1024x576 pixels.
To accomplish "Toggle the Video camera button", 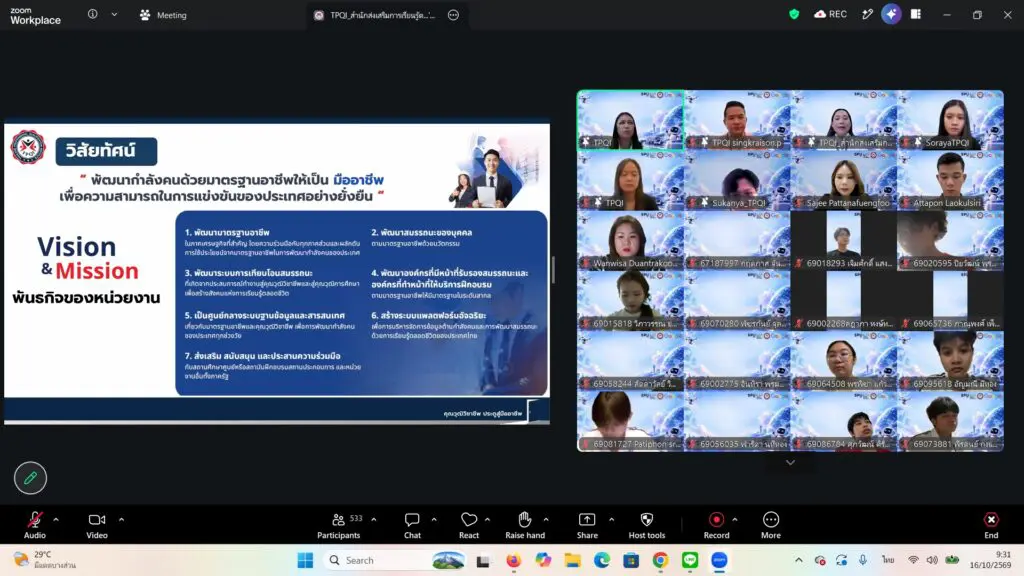I will [x=97, y=525].
